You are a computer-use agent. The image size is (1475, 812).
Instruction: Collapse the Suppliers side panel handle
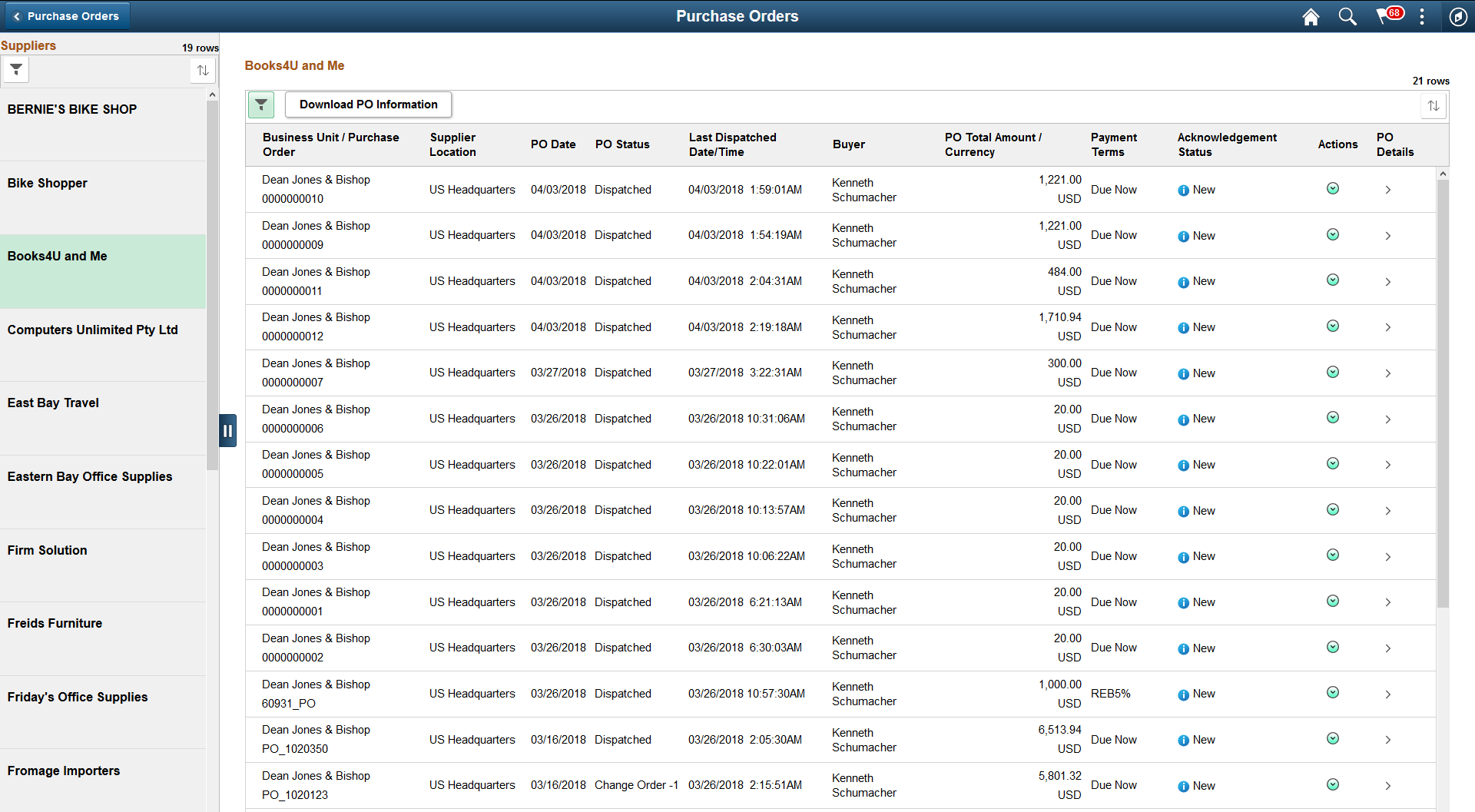pyautogui.click(x=227, y=430)
